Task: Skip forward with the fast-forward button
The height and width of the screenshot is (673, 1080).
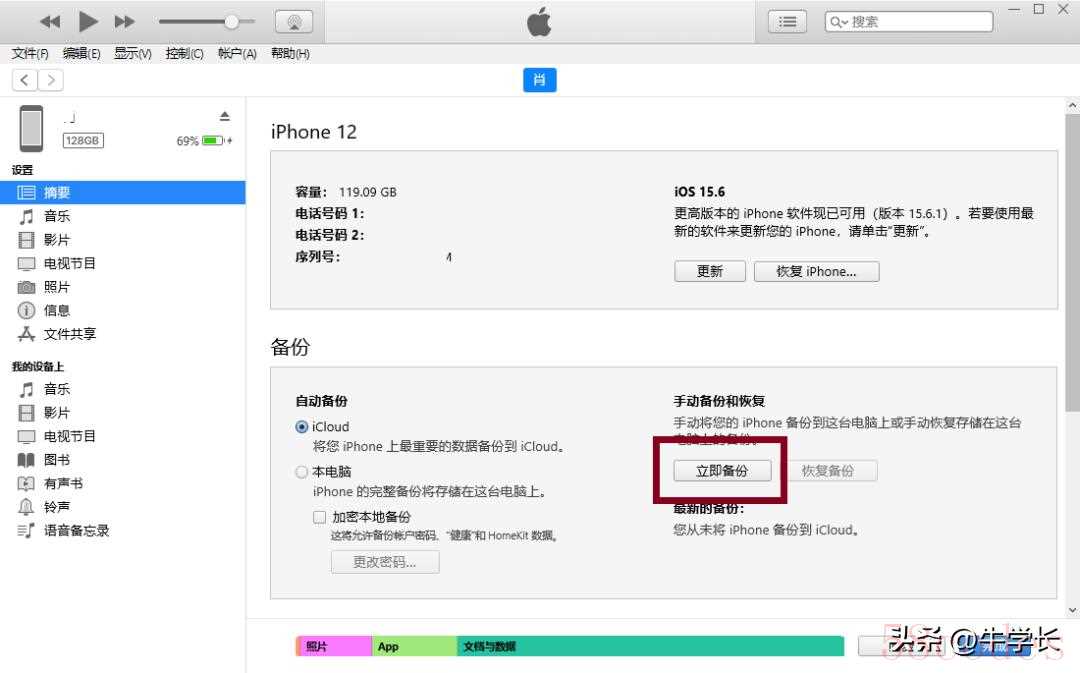Action: [x=125, y=21]
